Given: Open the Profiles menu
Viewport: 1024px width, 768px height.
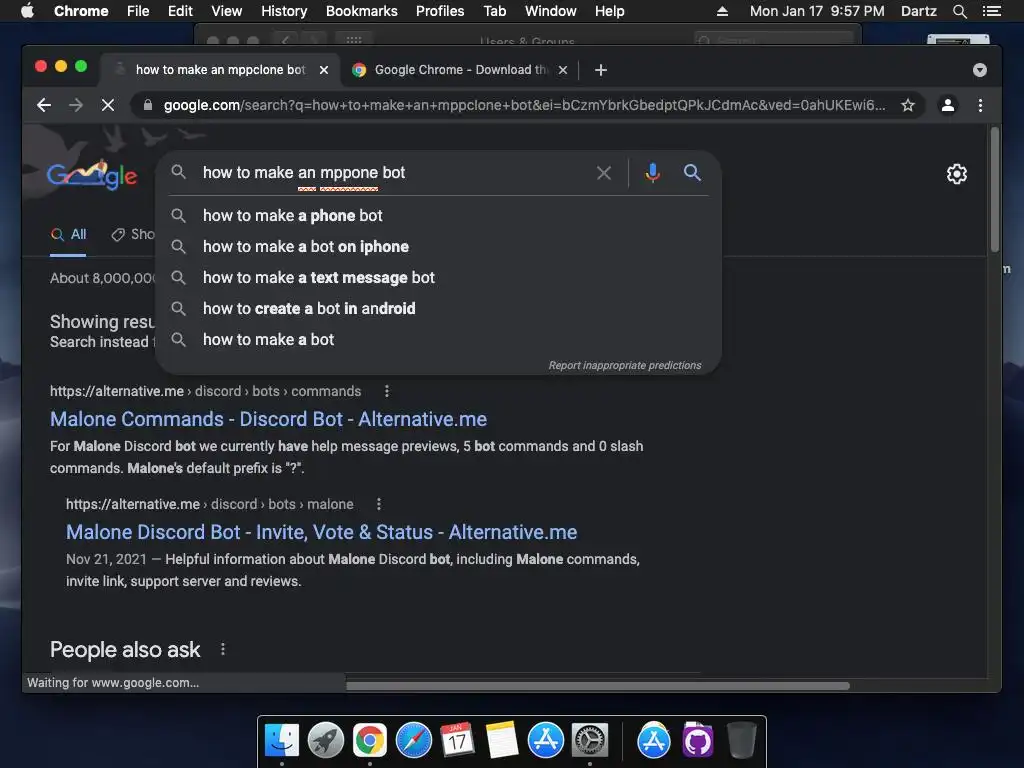Looking at the screenshot, I should tap(440, 11).
